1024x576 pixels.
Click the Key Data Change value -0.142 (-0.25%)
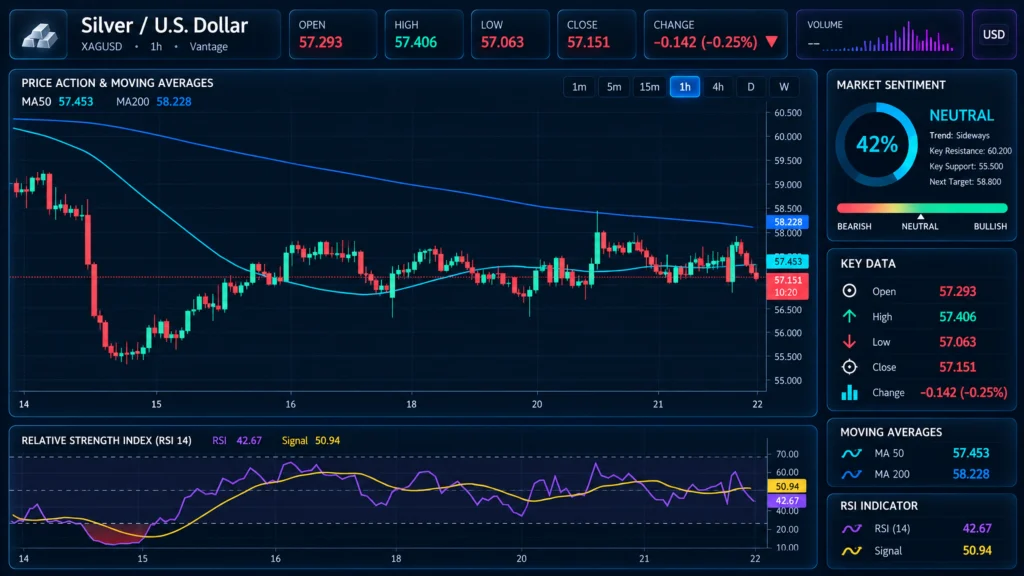(x=963, y=392)
